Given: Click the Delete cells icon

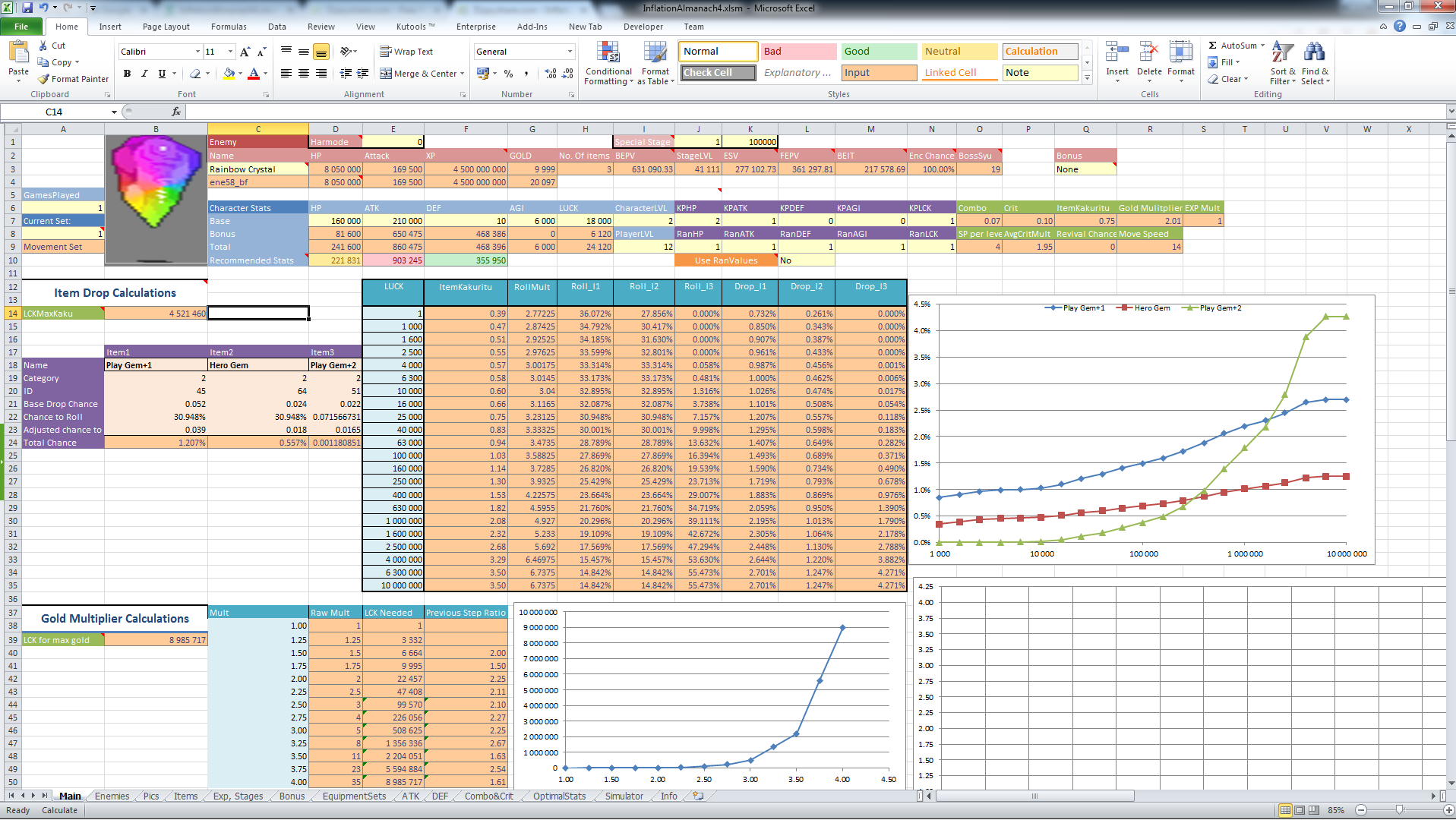Looking at the screenshot, I should tap(1148, 53).
